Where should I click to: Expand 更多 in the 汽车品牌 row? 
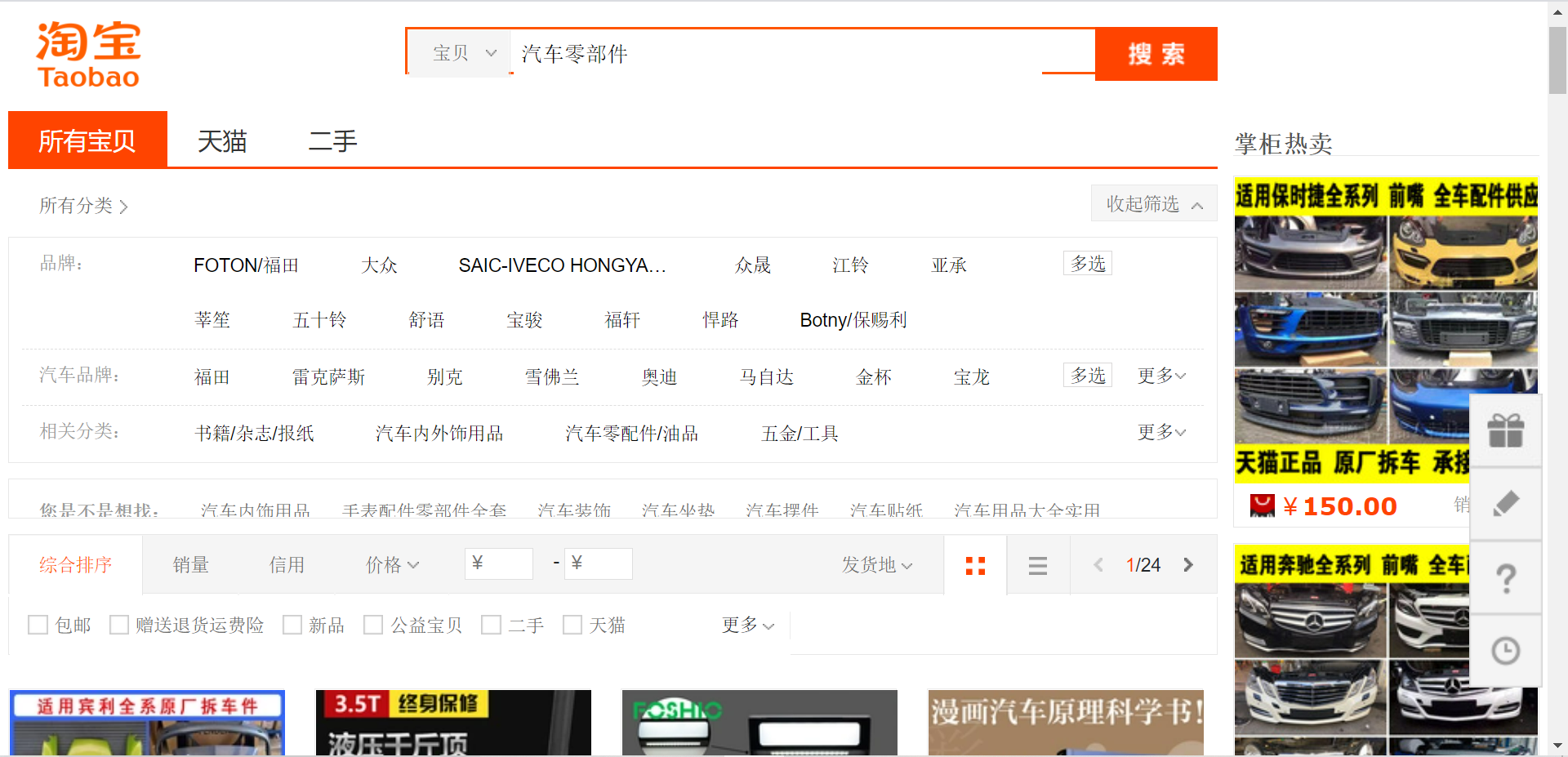point(1161,376)
